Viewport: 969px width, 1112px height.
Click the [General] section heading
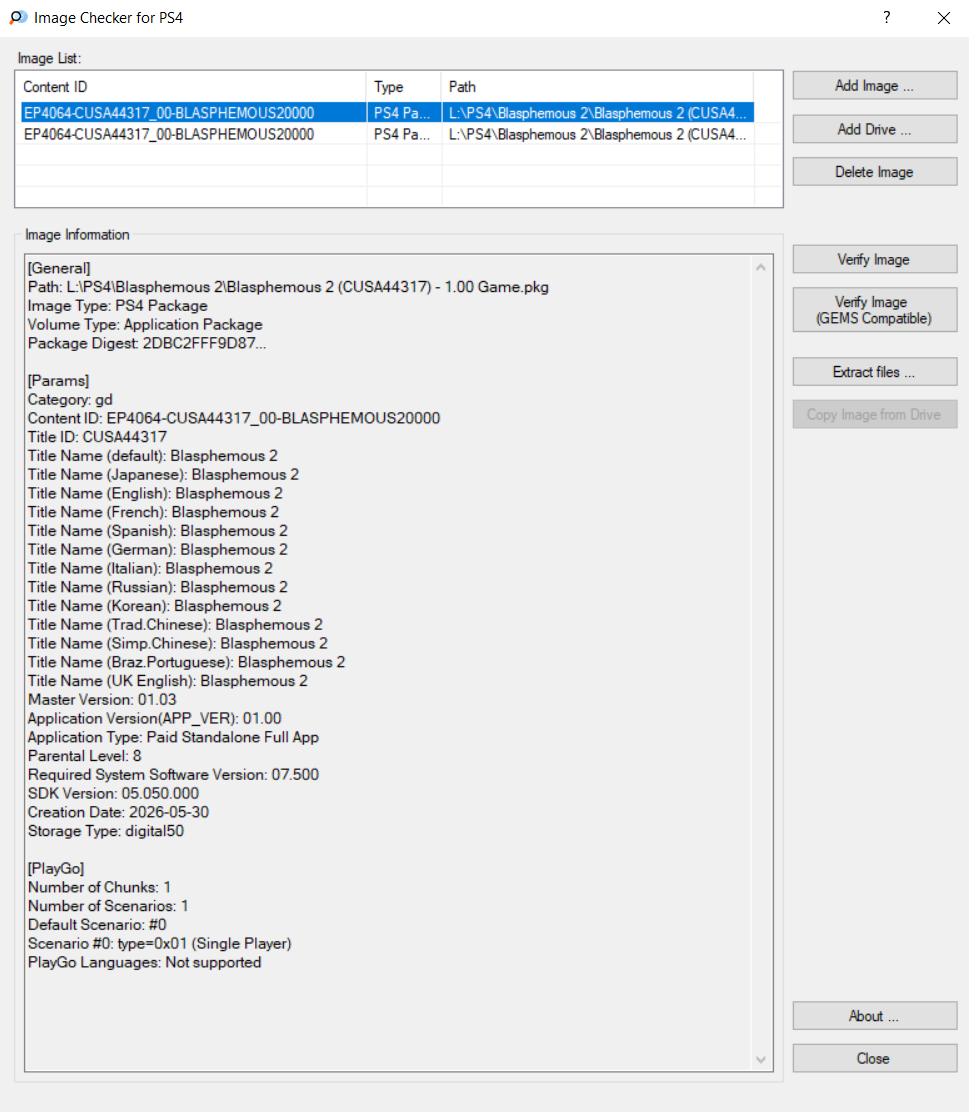59,268
